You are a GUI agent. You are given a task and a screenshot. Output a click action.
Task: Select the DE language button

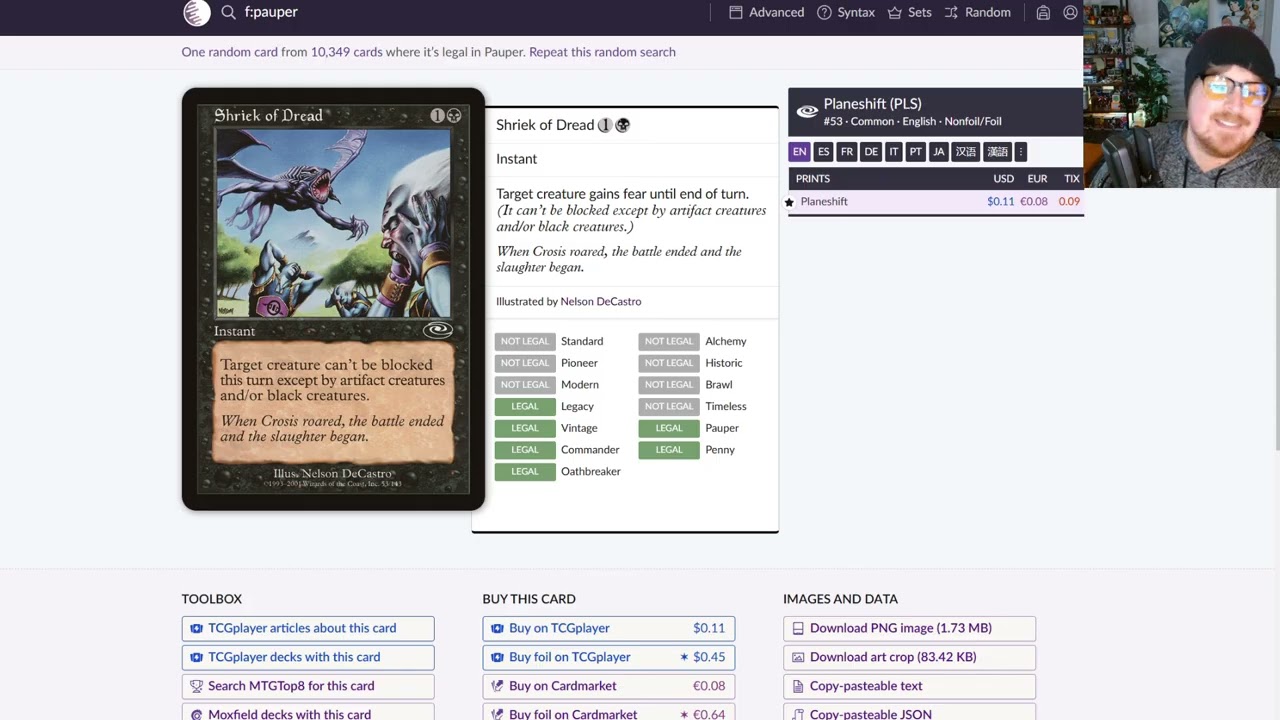pos(871,152)
